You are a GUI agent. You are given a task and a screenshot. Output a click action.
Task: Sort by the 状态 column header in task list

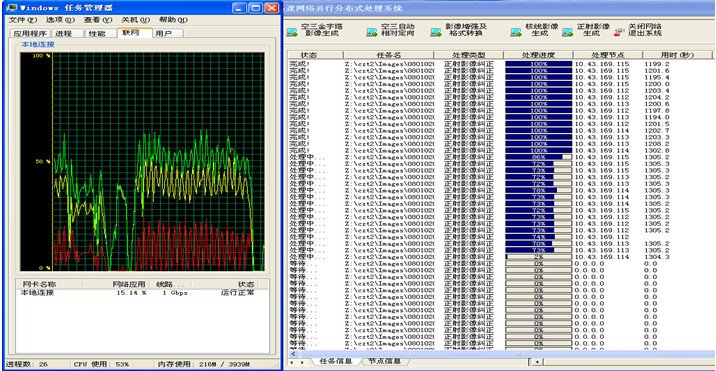pyautogui.click(x=316, y=55)
